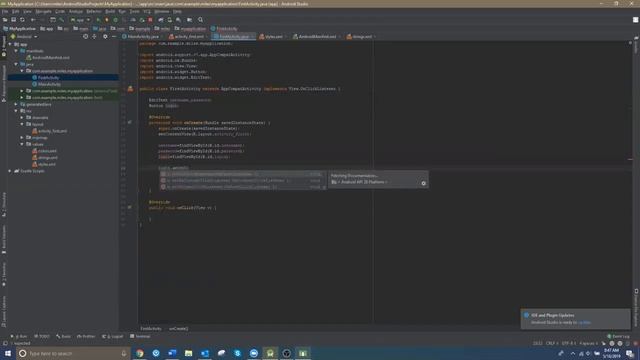Open the File menu

click(5, 11)
